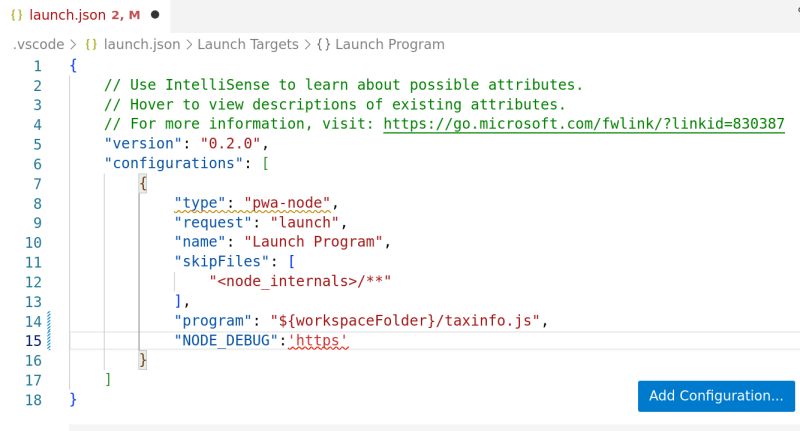Click the opening bracket after "skipFiles"
This screenshot has width=800, height=431.
pyautogui.click(x=291, y=262)
